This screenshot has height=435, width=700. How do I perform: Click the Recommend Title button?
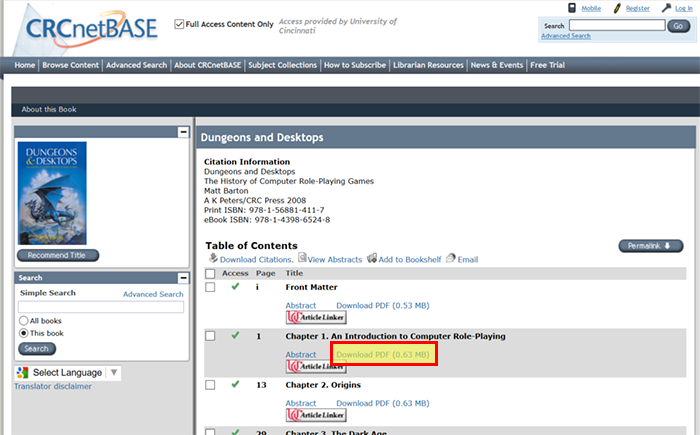[x=58, y=255]
